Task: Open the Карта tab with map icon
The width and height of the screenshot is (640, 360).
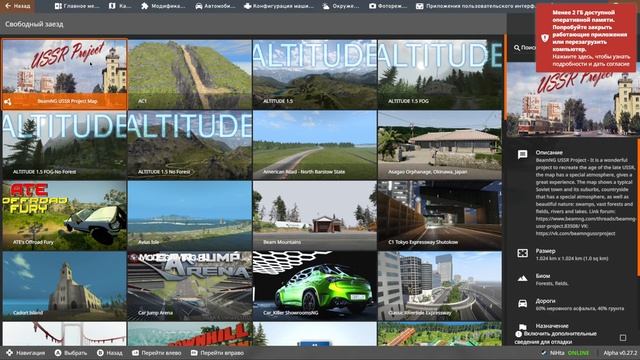Action: pos(120,6)
